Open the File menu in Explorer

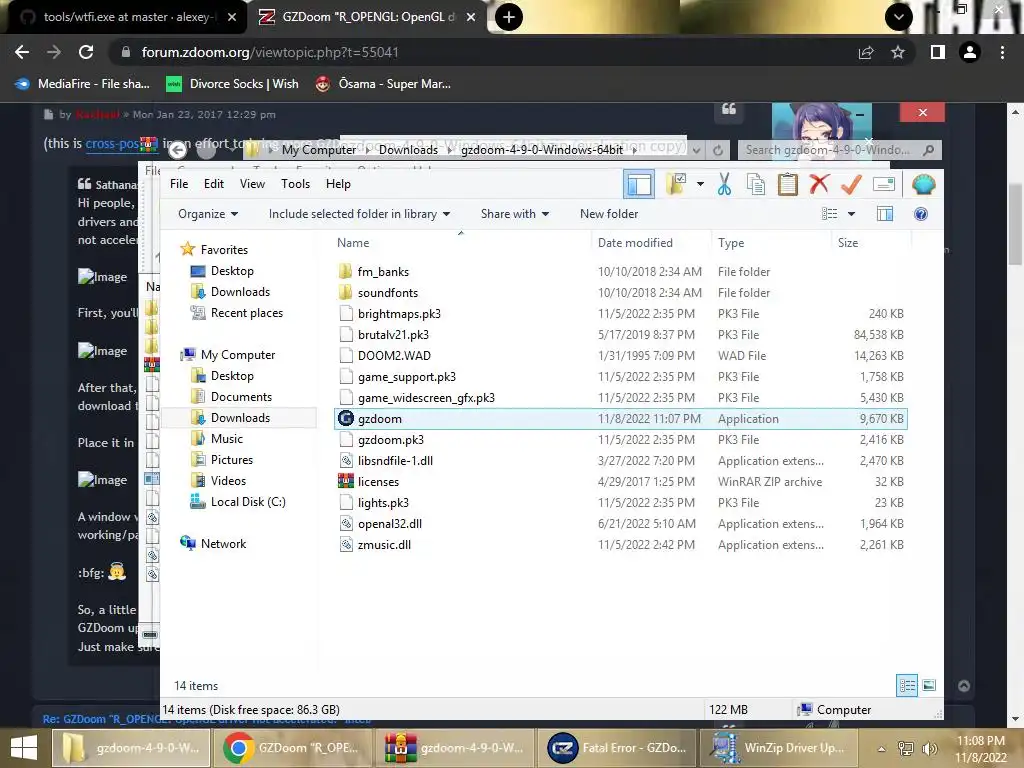point(179,184)
